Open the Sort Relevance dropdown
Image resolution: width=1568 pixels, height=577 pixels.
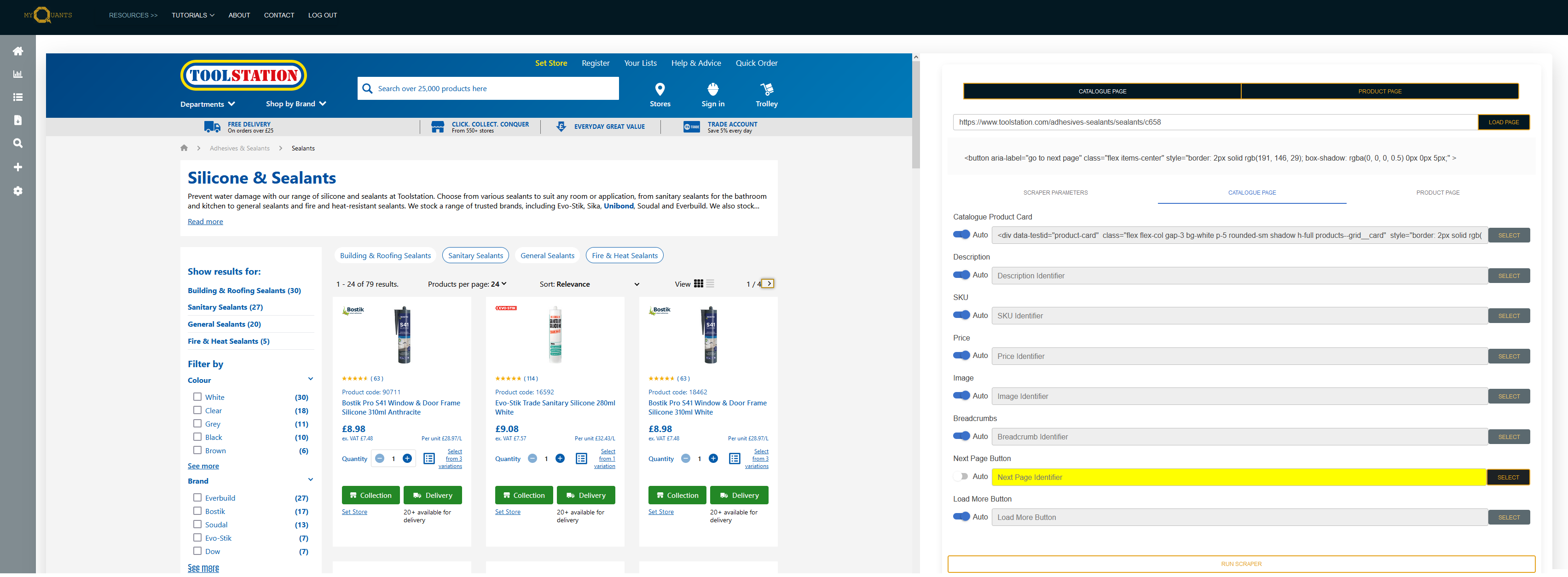coord(589,284)
